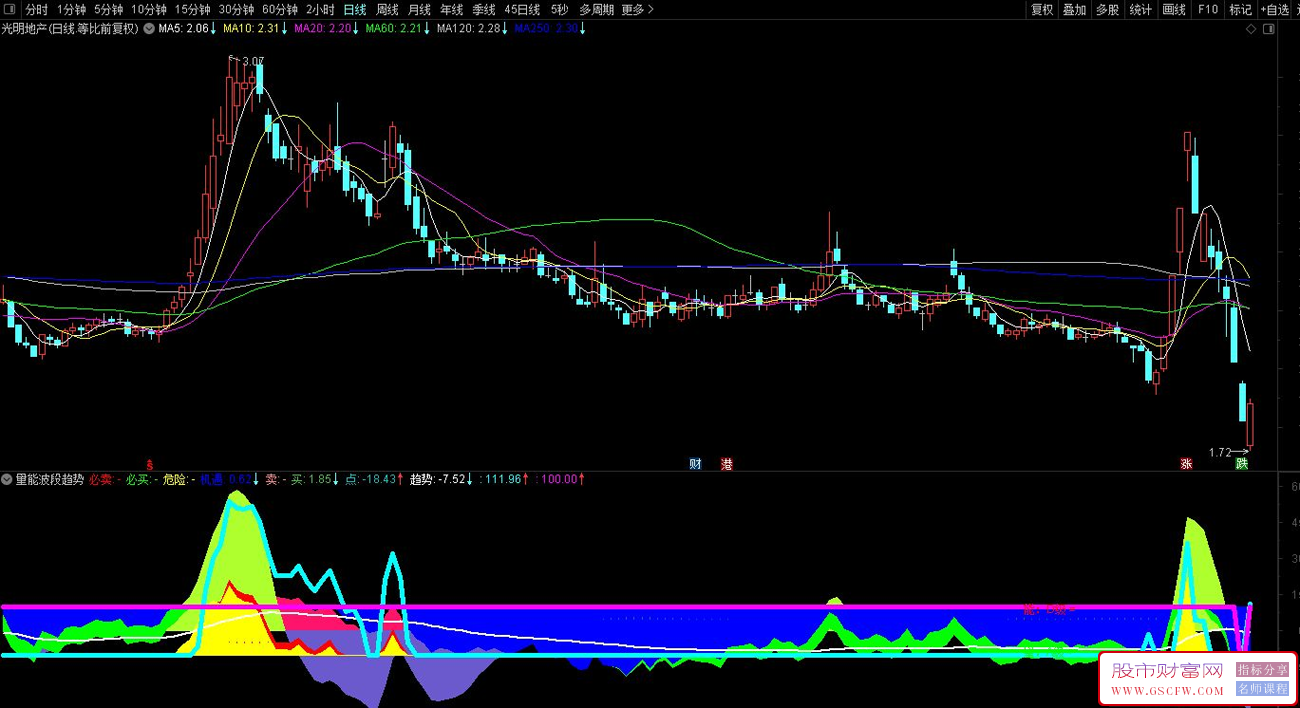Switch to 月线 monthly chart
The width and height of the screenshot is (1300, 708).
coord(419,9)
